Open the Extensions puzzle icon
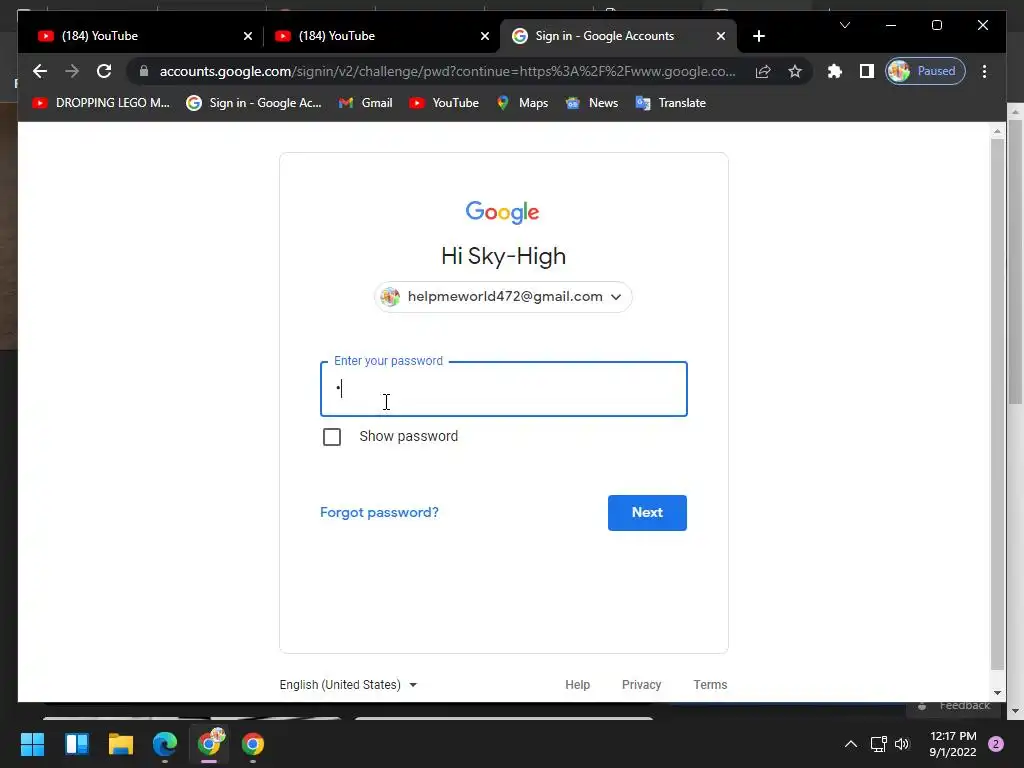Image resolution: width=1024 pixels, height=768 pixels. [835, 71]
